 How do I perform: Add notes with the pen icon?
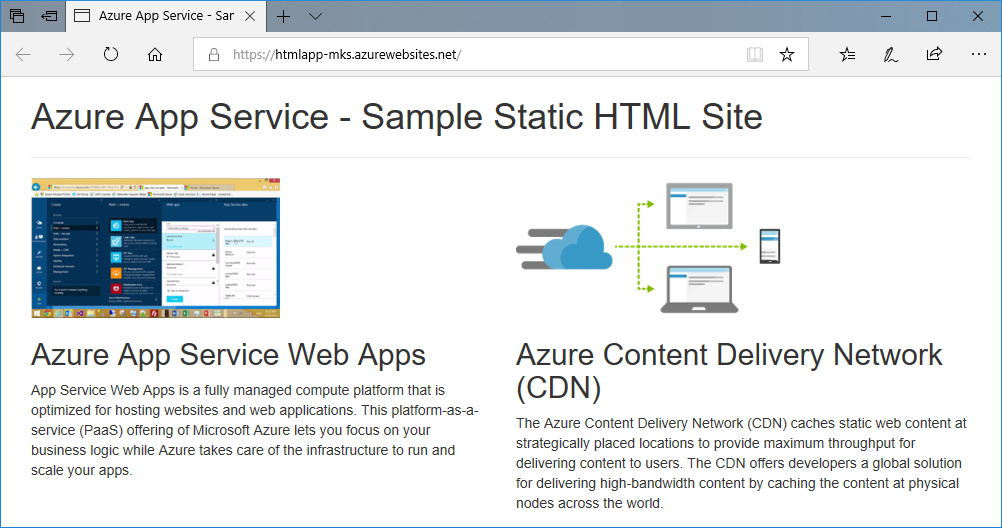(x=890, y=54)
